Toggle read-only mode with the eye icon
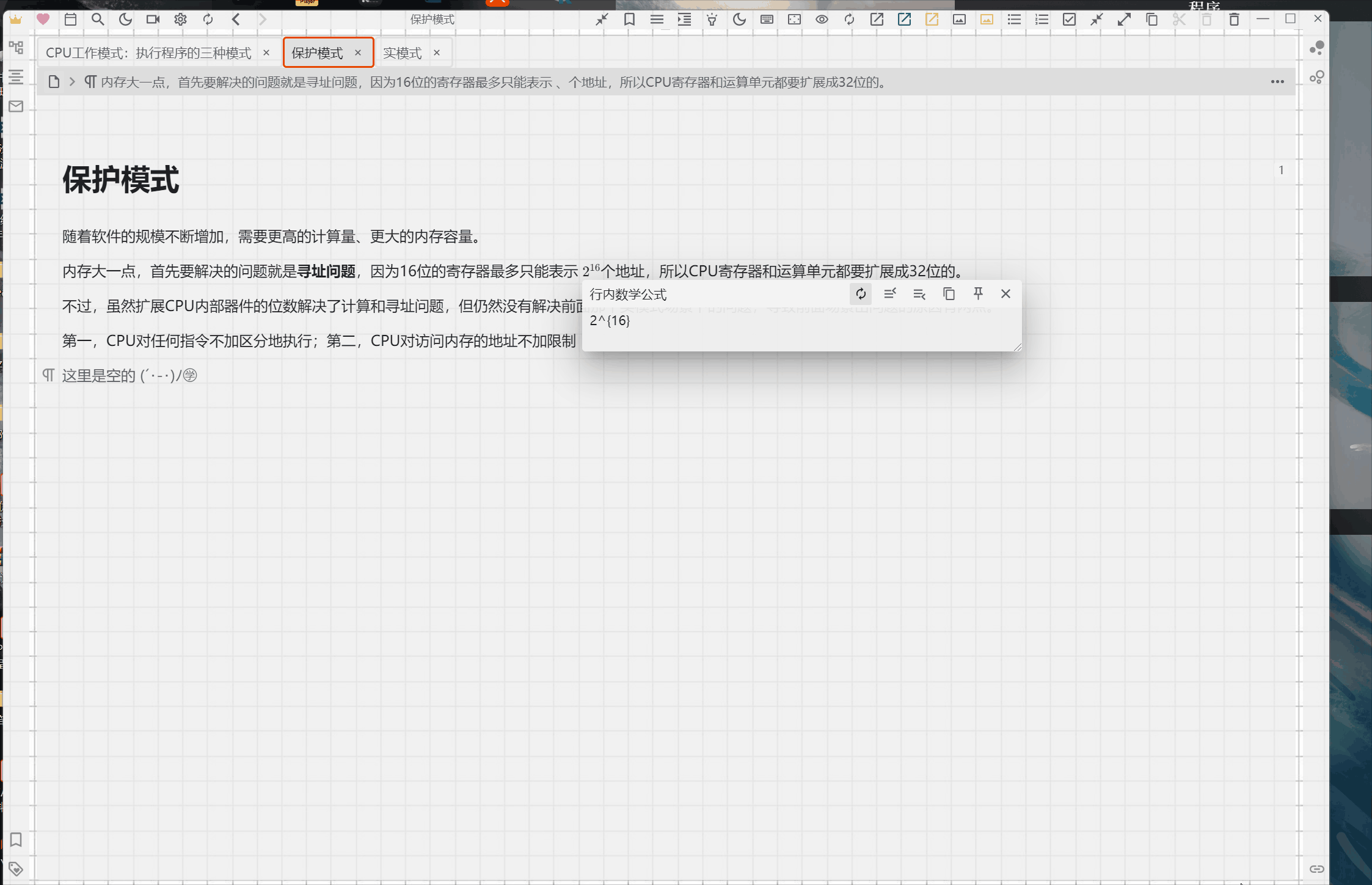1372x885 pixels. pyautogui.click(x=821, y=19)
